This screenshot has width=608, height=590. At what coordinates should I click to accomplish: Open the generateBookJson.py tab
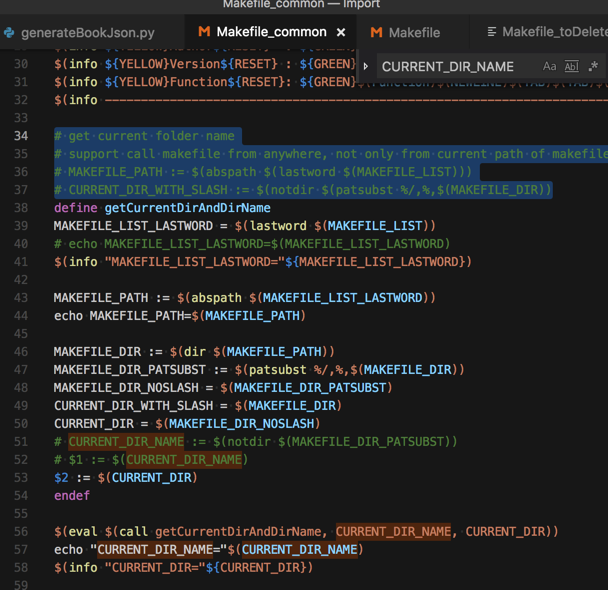88,33
